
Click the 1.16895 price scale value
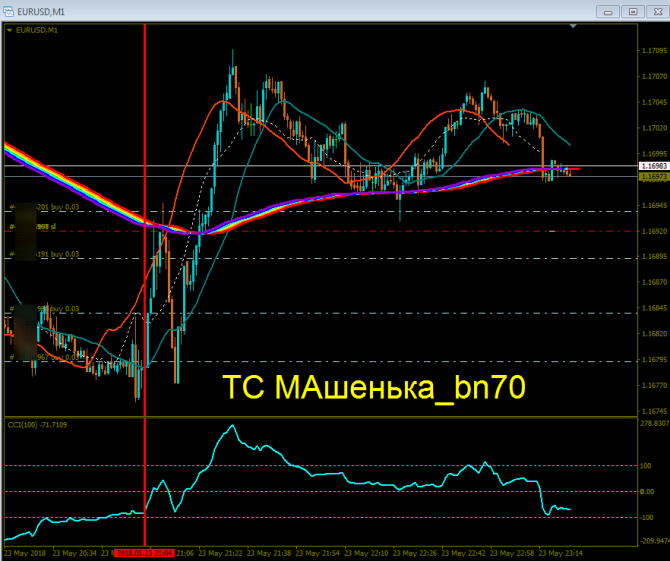[655, 256]
